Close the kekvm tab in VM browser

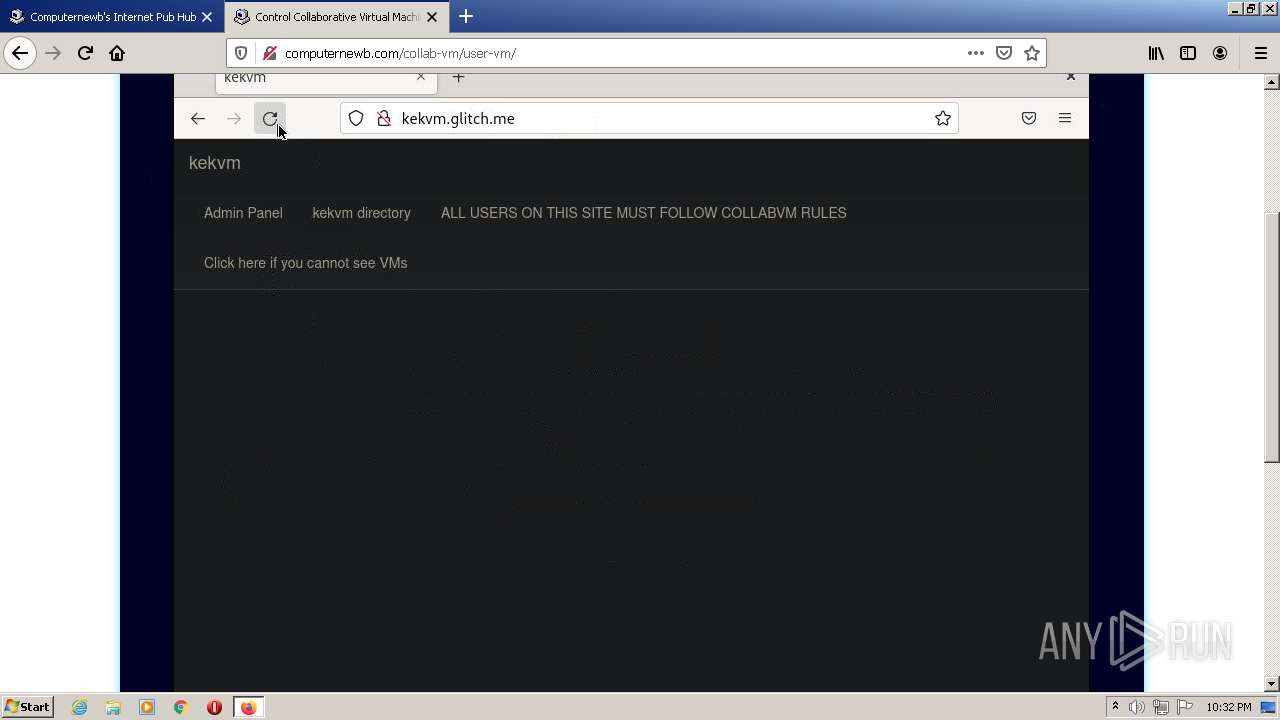pyautogui.click(x=421, y=77)
